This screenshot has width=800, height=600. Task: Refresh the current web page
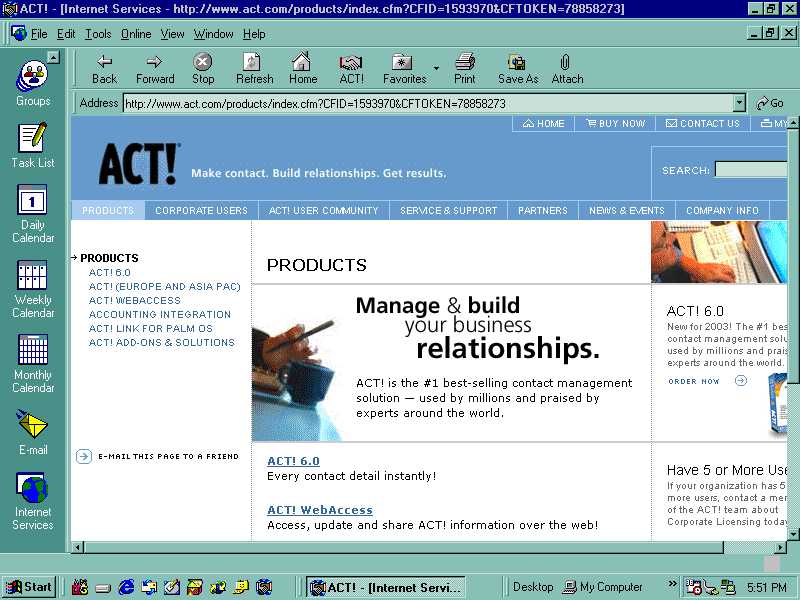(x=254, y=69)
